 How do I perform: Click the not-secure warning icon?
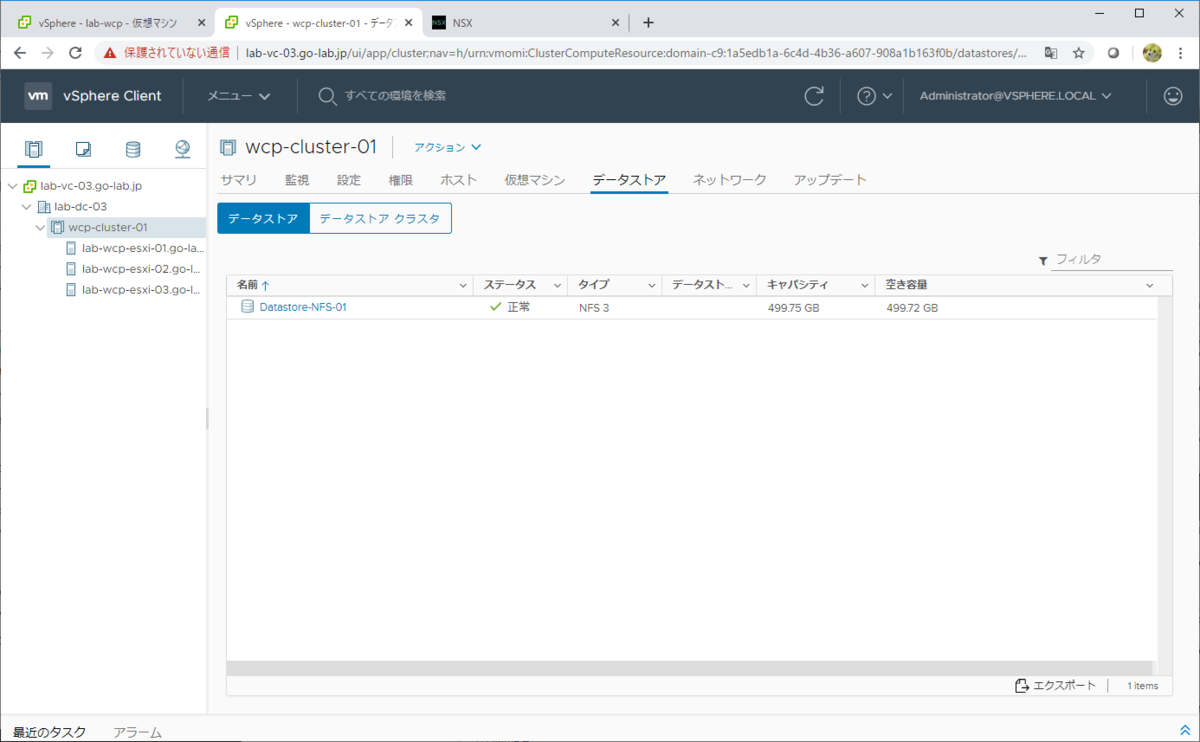110,53
